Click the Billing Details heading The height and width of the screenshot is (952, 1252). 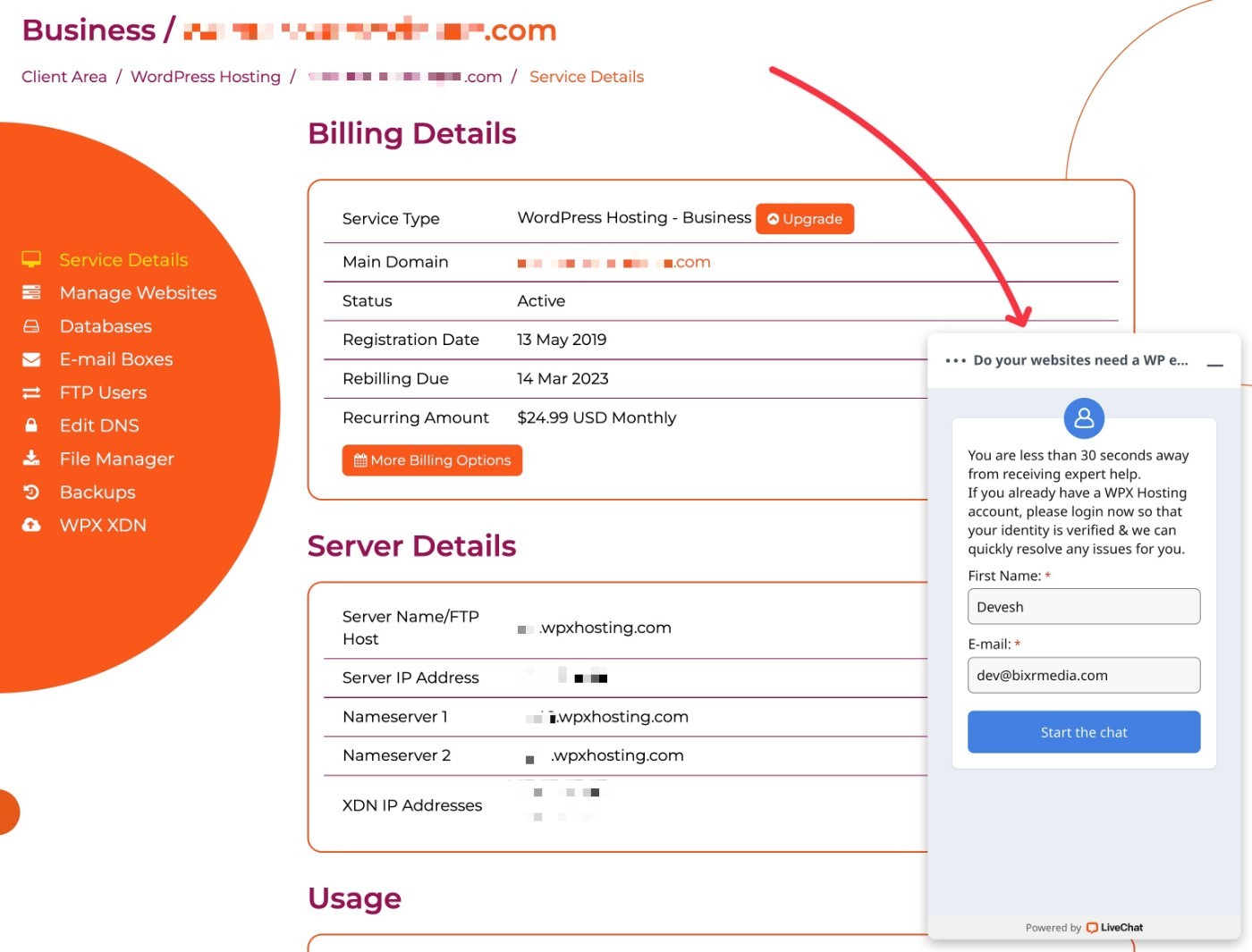[x=412, y=134]
